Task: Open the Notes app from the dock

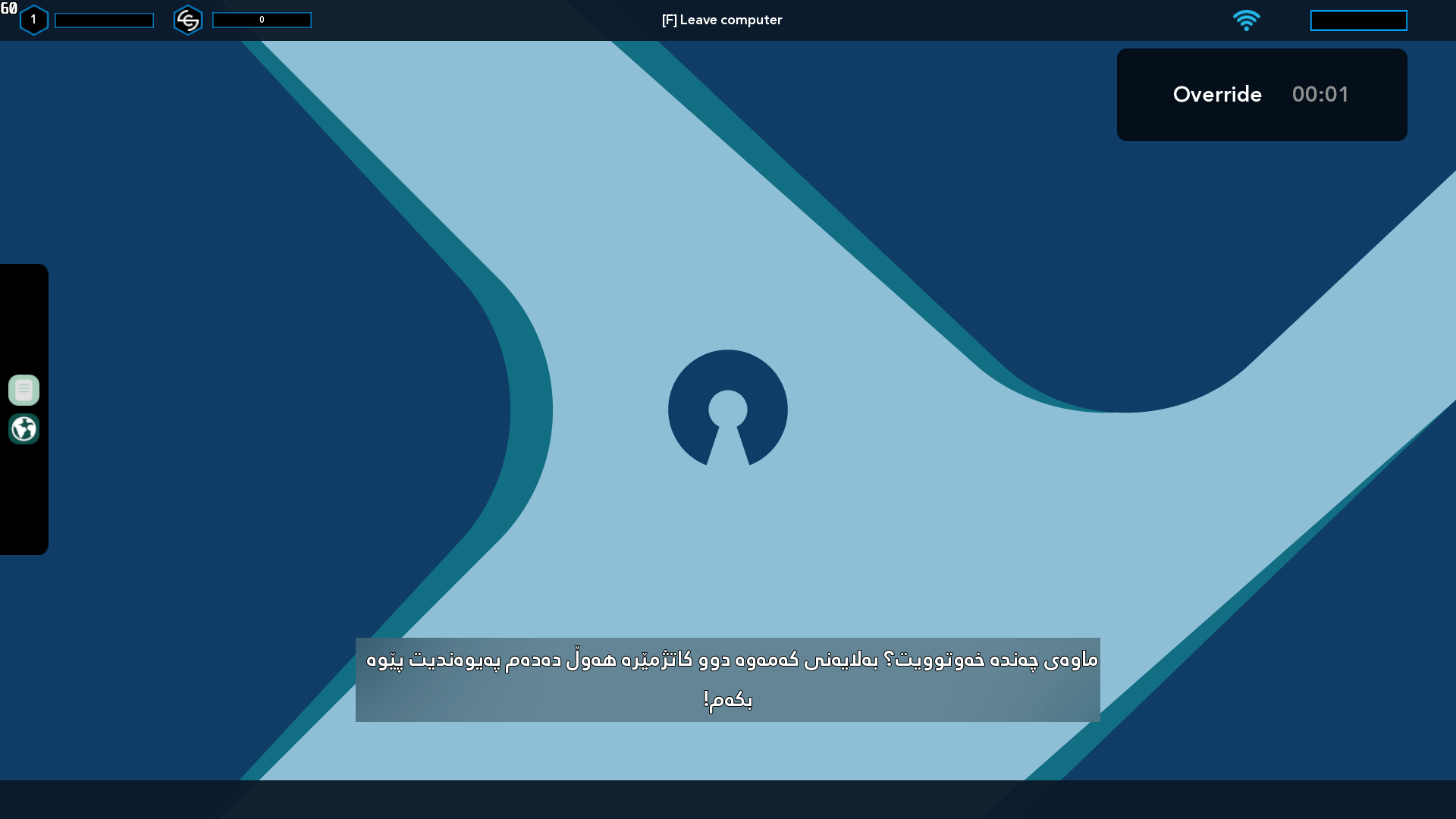Action: pos(24,390)
